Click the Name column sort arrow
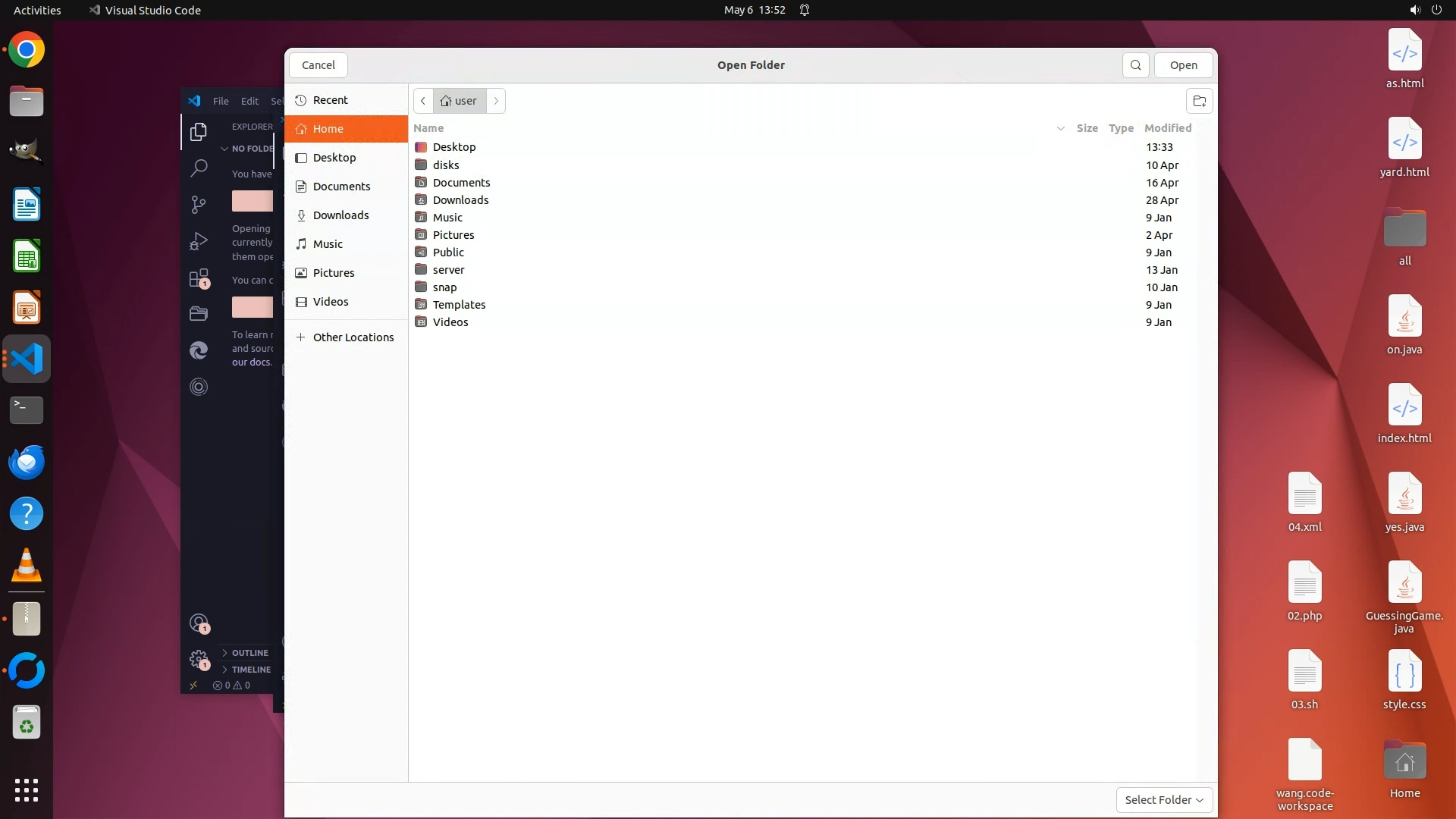Screen dimensions: 1456x819 click(x=1060, y=128)
